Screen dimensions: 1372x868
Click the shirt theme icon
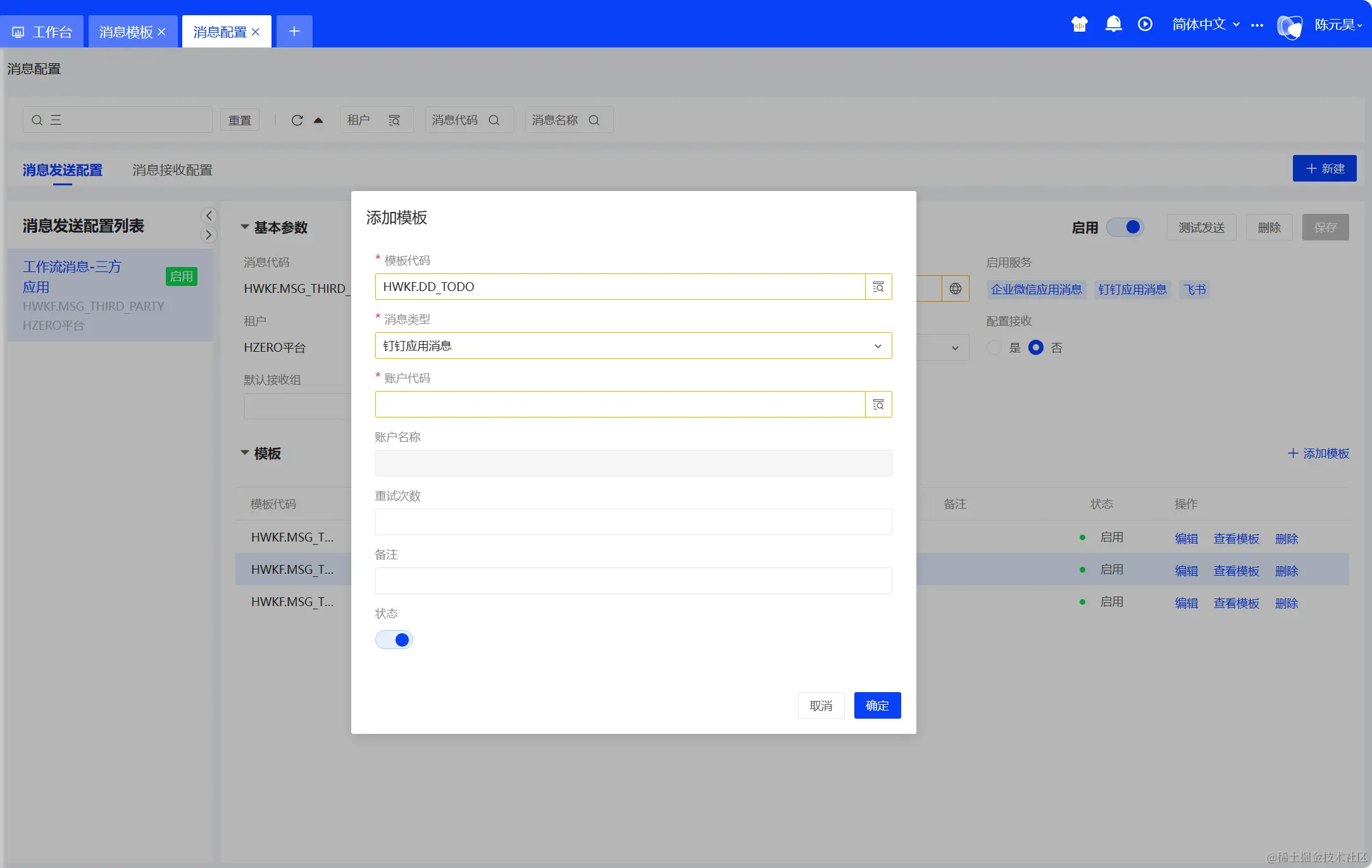[x=1079, y=25]
